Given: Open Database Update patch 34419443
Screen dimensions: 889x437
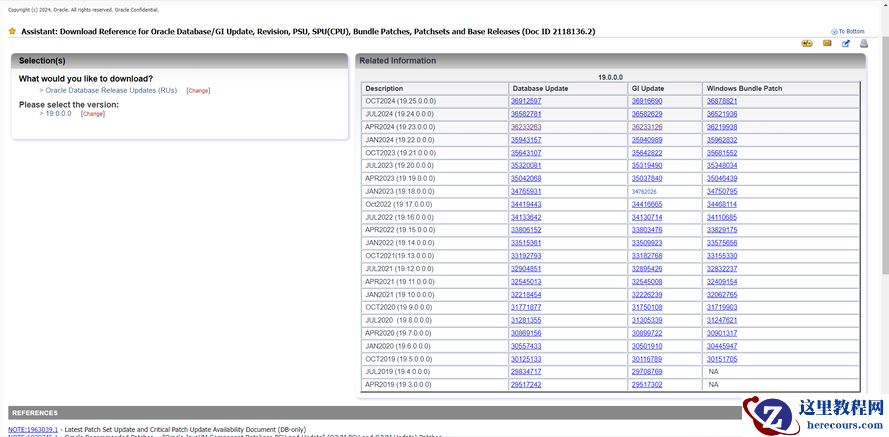Looking at the screenshot, I should 526,204.
